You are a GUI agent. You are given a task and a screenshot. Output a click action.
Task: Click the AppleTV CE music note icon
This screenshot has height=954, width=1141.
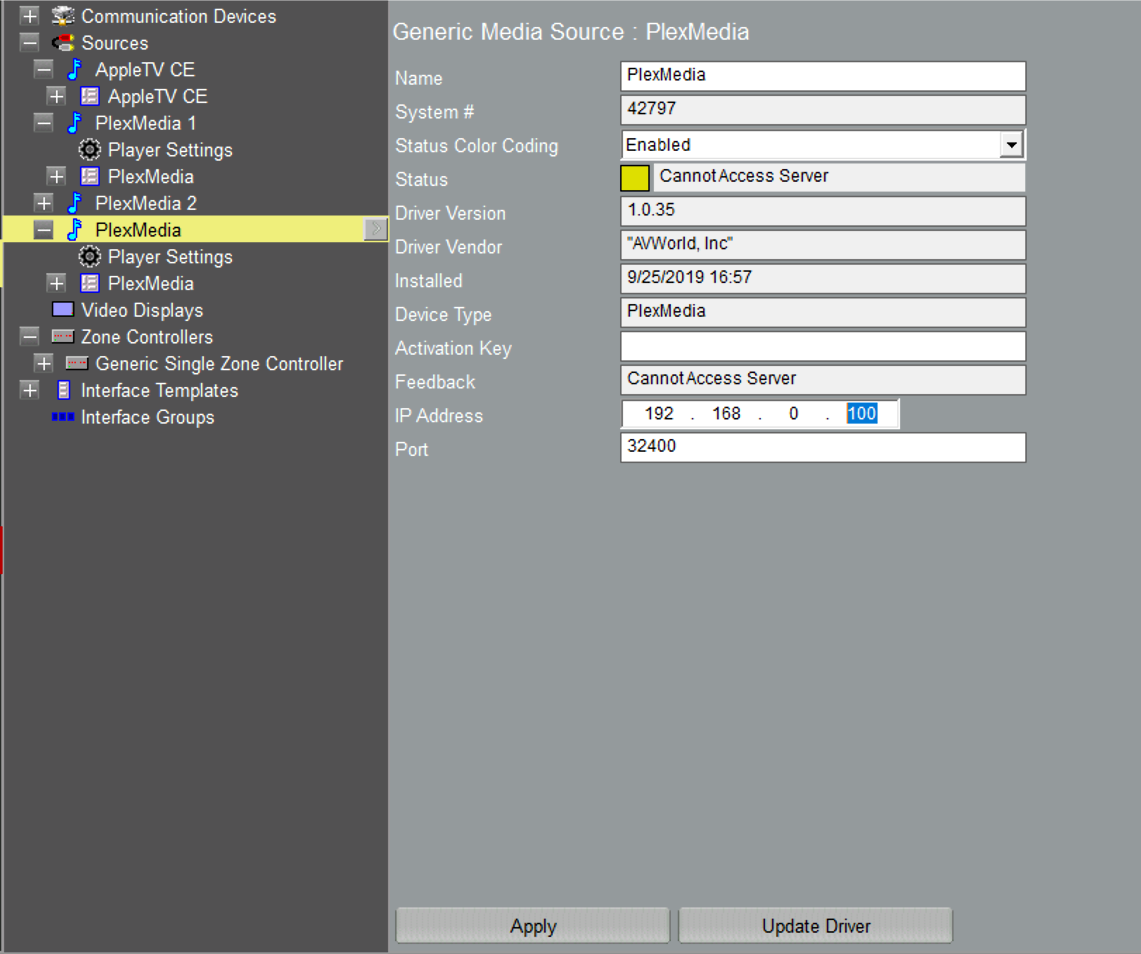75,70
